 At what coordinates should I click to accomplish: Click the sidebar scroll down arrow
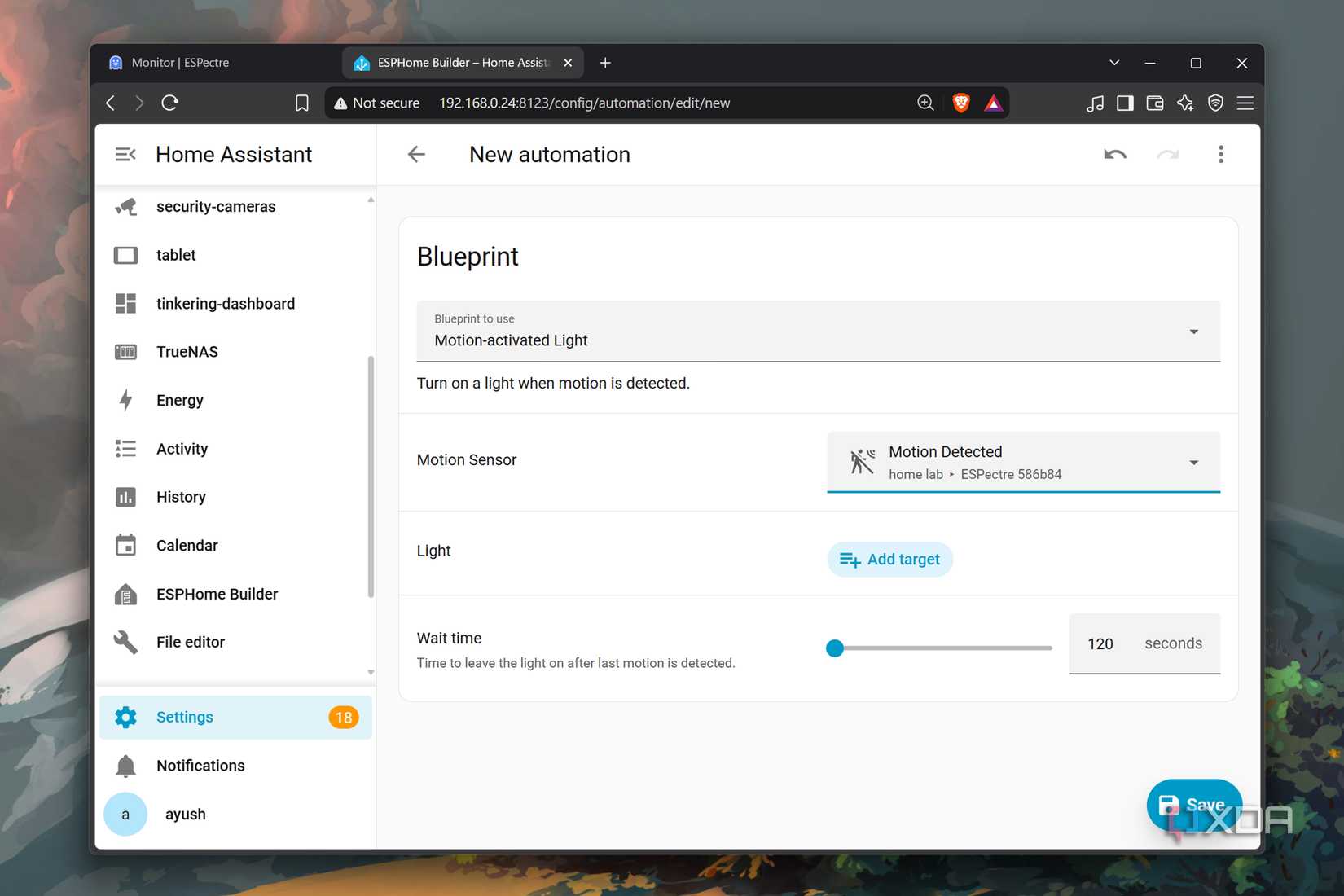tap(371, 673)
